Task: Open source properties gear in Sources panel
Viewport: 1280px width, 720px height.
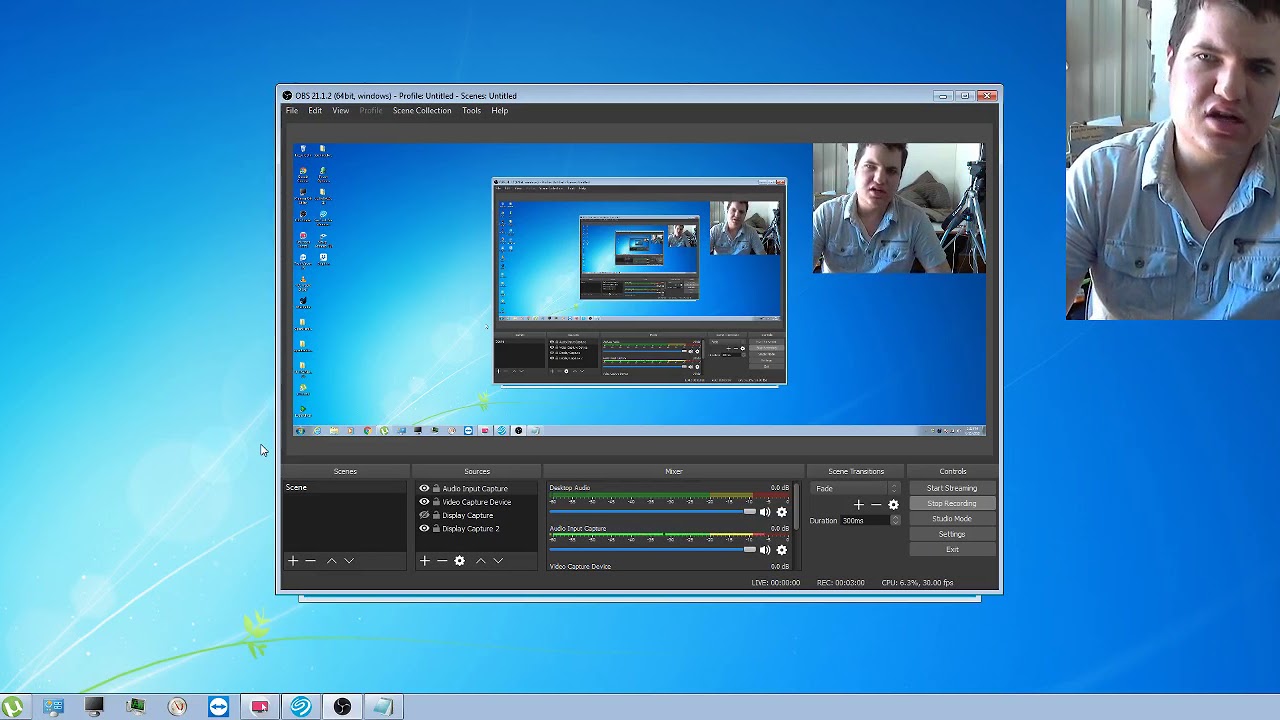Action: pyautogui.click(x=460, y=561)
